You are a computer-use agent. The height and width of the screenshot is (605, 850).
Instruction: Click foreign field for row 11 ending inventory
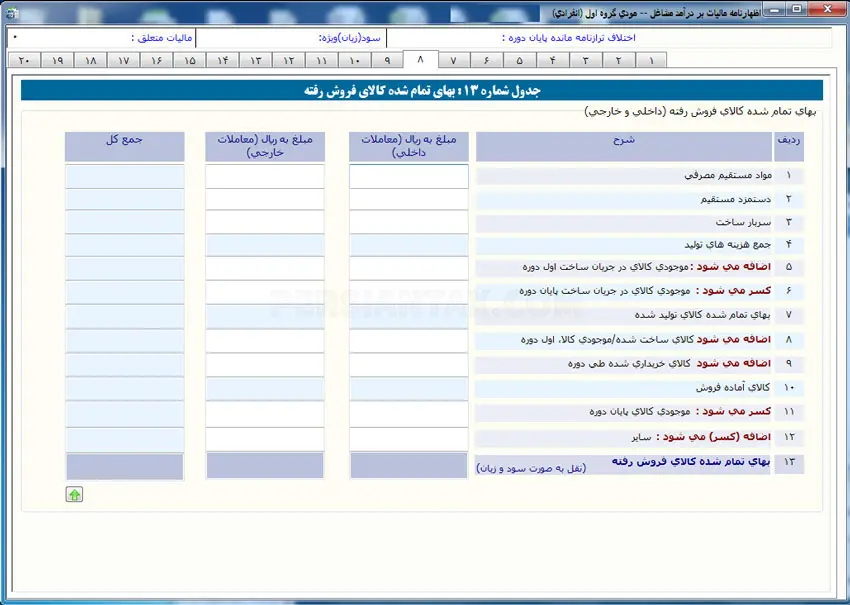pos(265,414)
